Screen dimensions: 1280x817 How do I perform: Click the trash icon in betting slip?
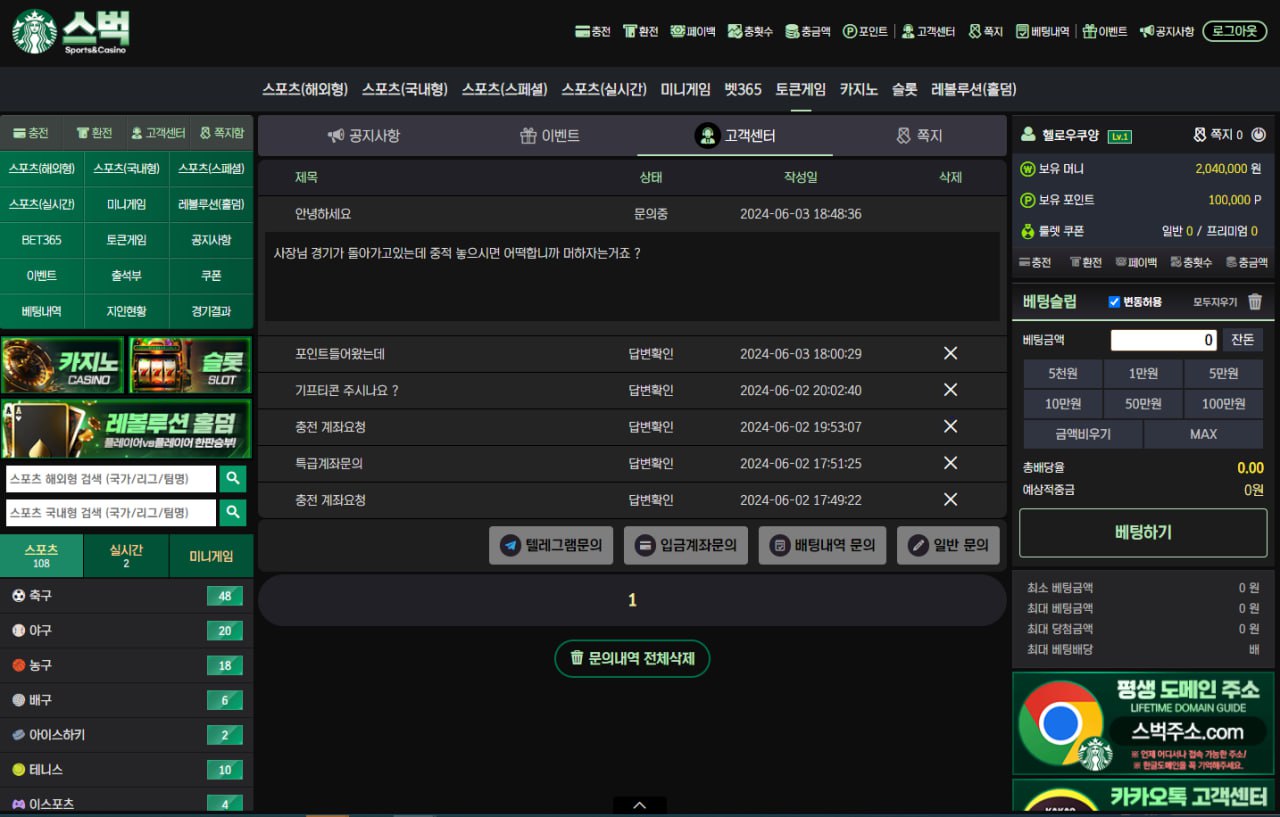(1255, 301)
